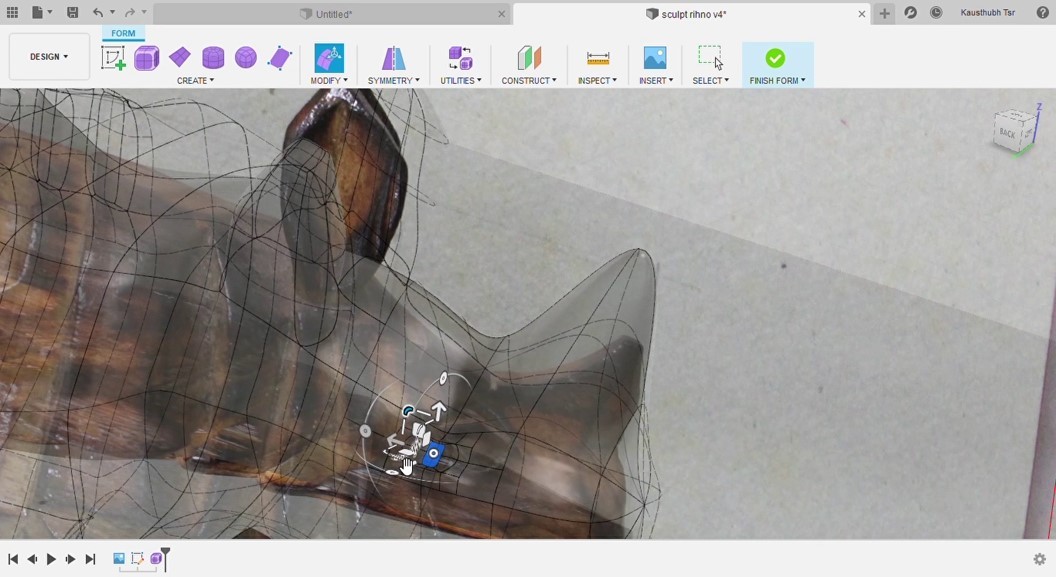The width and height of the screenshot is (1056, 577).
Task: Expand the FINISH FORM menu
Action: click(778, 80)
